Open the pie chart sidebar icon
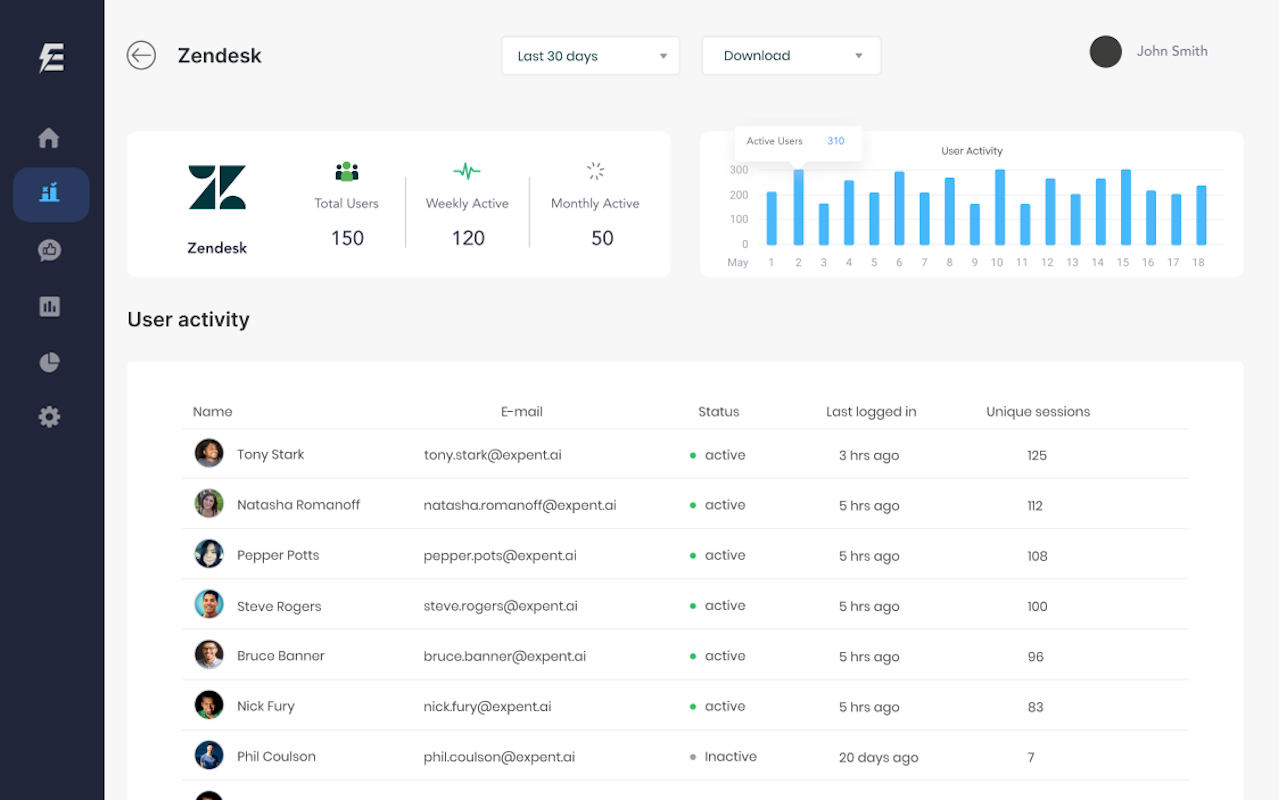The image size is (1279, 800). [x=49, y=362]
